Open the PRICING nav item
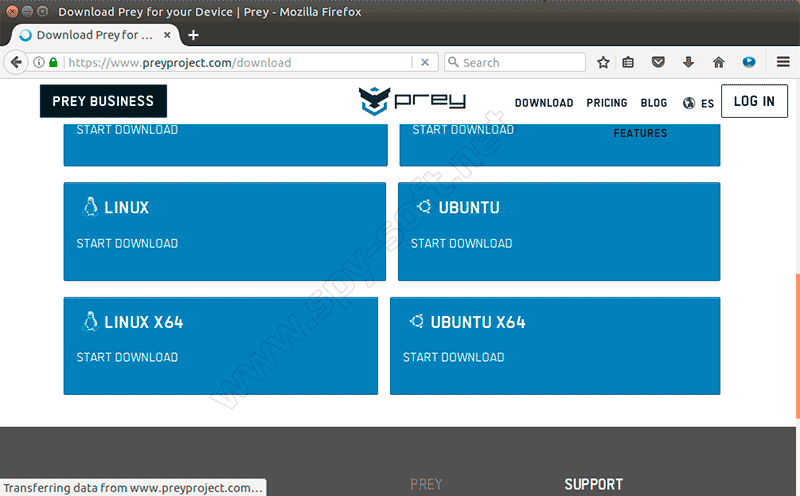 click(607, 103)
